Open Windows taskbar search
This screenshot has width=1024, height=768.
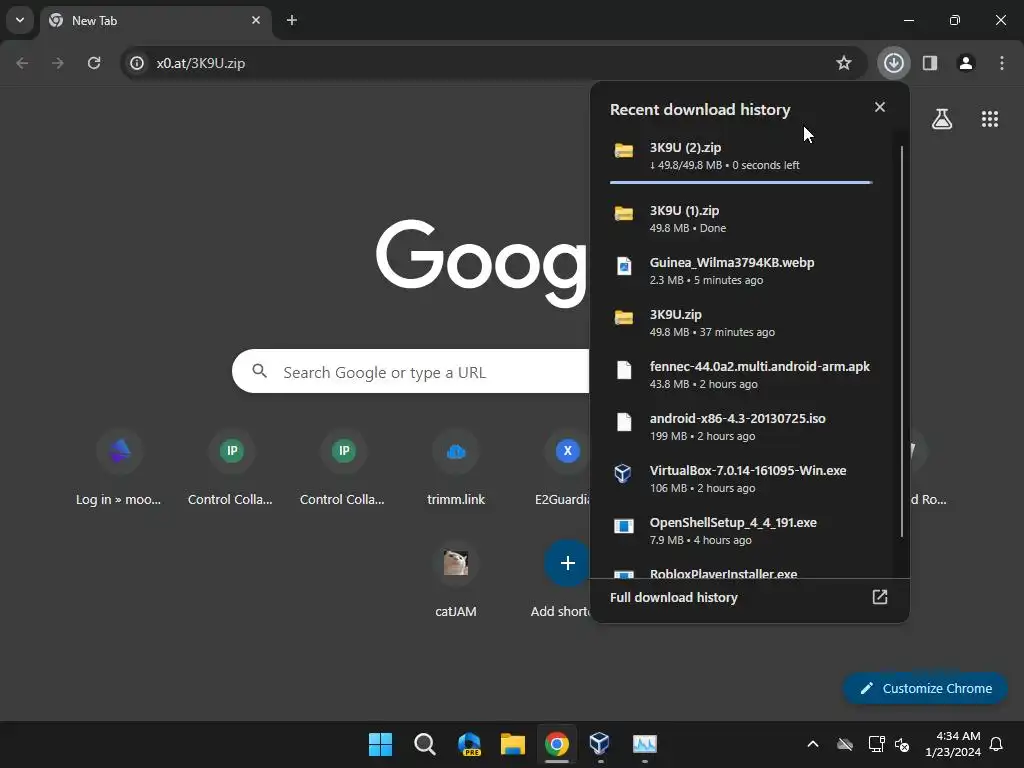tap(424, 744)
